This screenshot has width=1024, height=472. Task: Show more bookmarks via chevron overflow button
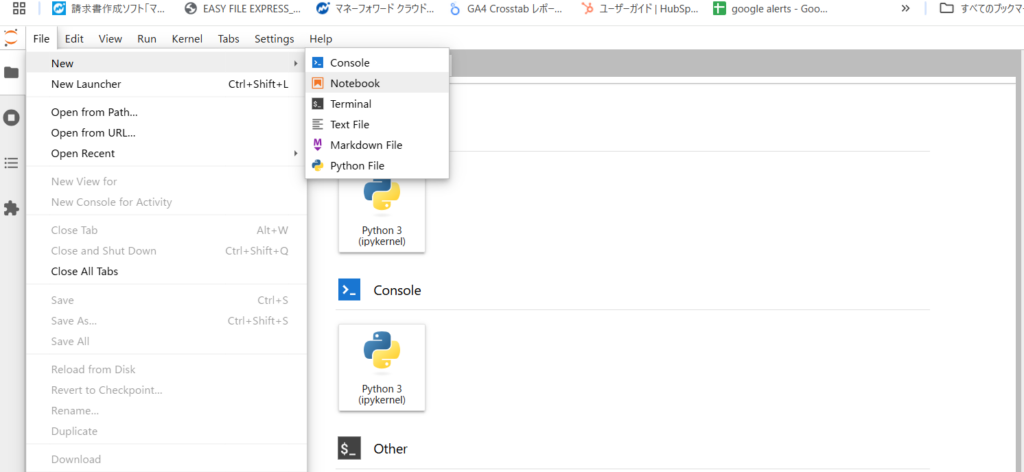(905, 8)
